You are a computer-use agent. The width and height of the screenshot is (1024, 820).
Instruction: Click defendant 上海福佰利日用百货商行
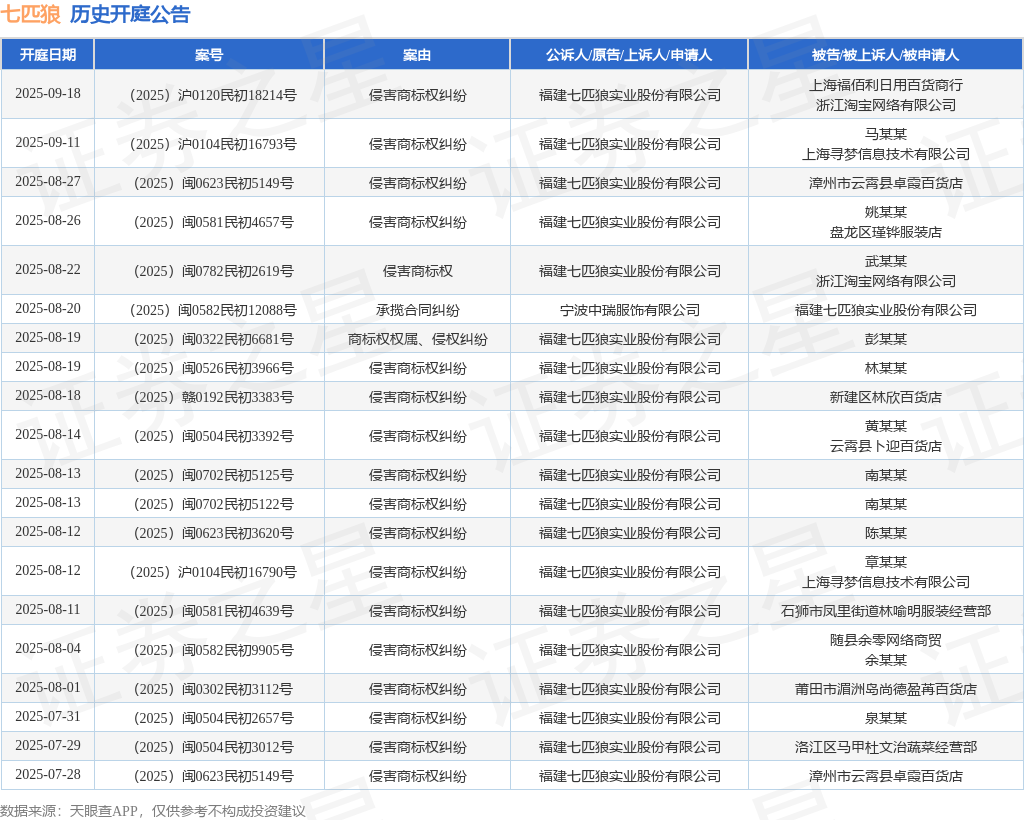coord(886,85)
